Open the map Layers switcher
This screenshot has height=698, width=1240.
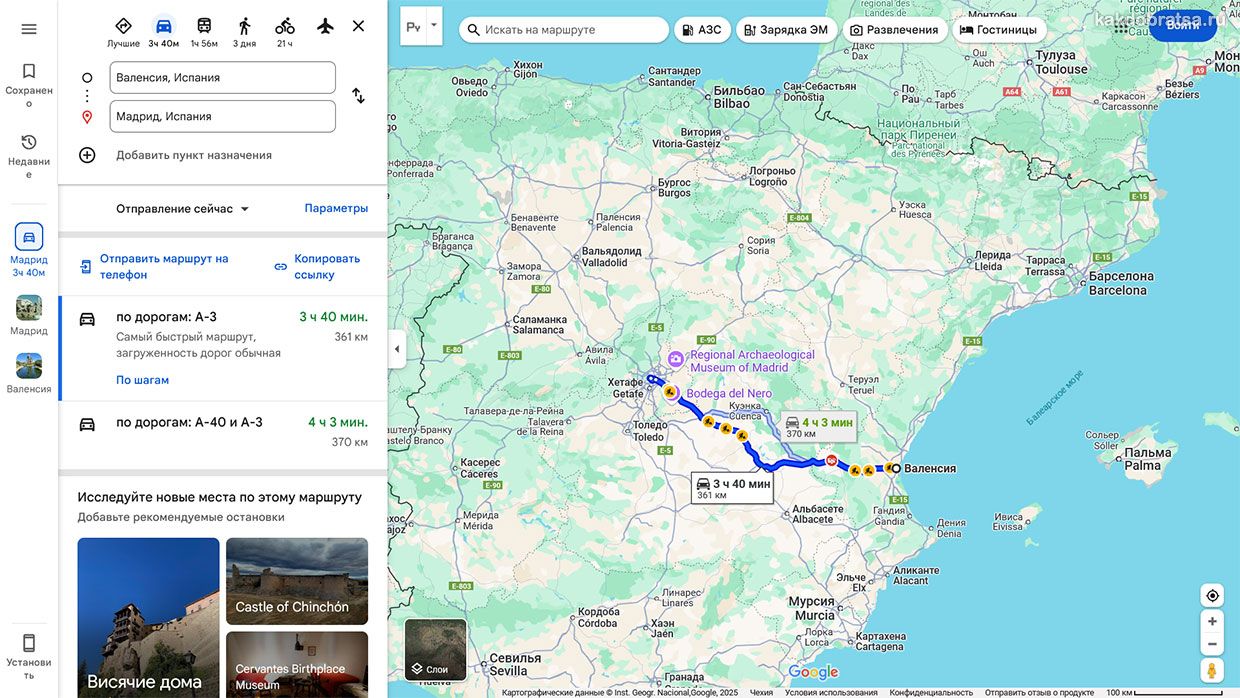435,650
